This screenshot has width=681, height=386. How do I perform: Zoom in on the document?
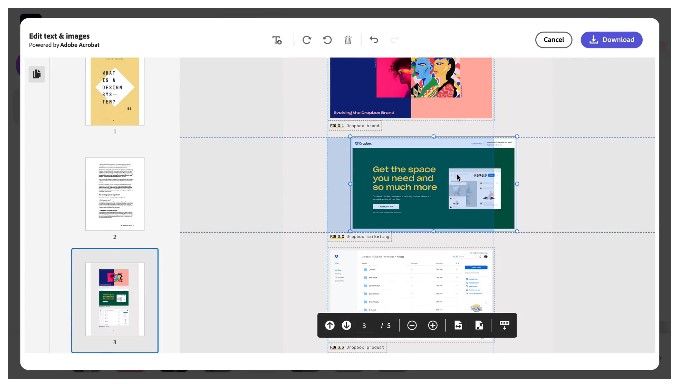pyautogui.click(x=433, y=325)
